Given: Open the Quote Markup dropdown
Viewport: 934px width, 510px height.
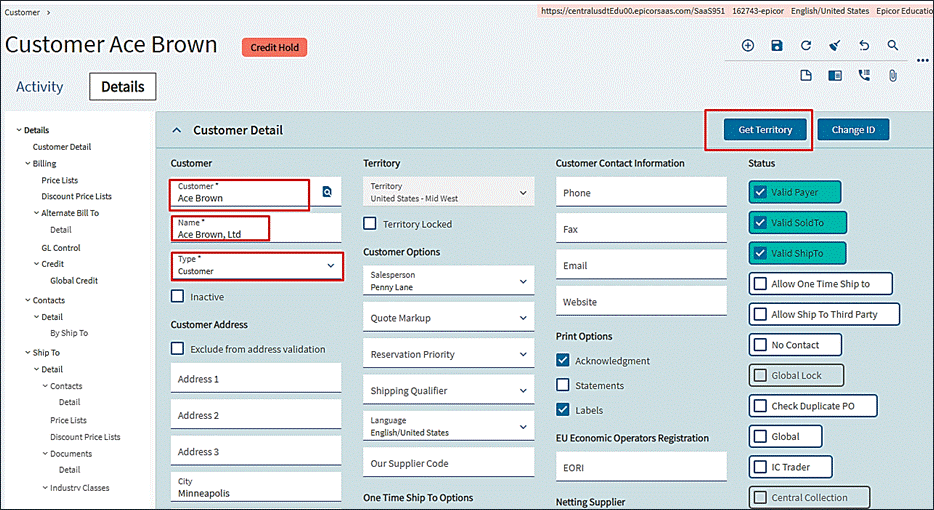Looking at the screenshot, I should 523,318.
